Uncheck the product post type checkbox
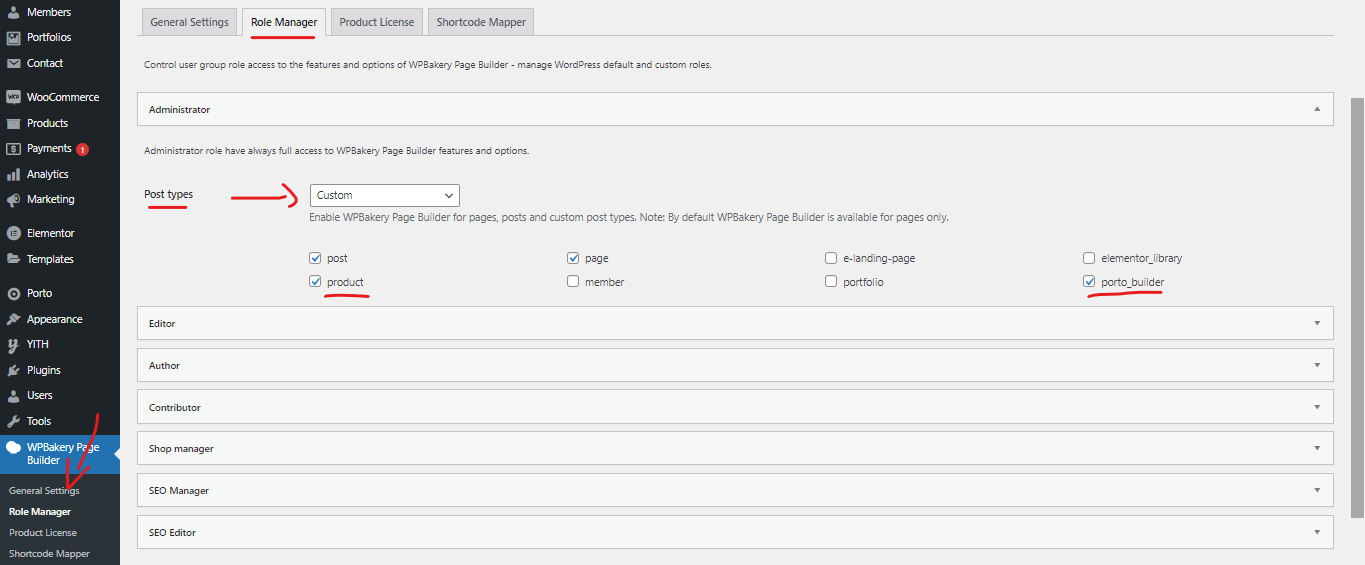 [315, 282]
